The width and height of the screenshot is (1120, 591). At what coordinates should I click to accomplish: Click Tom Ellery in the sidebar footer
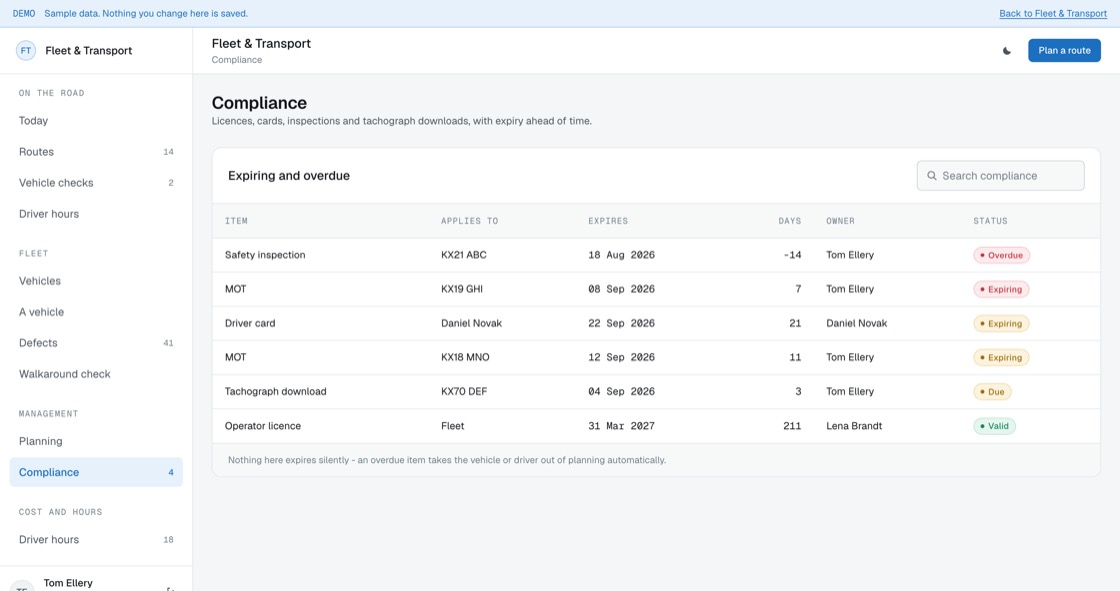[x=68, y=583]
